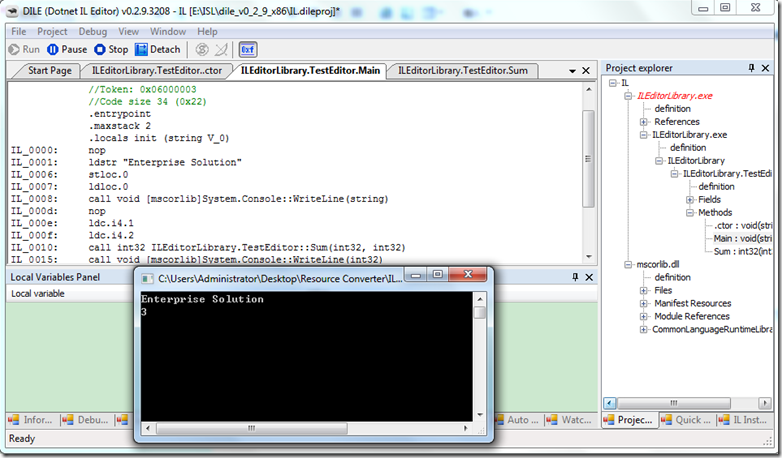Select definition under ILEditorLibrary.TestEdi class
782x458 pixels.
point(716,187)
